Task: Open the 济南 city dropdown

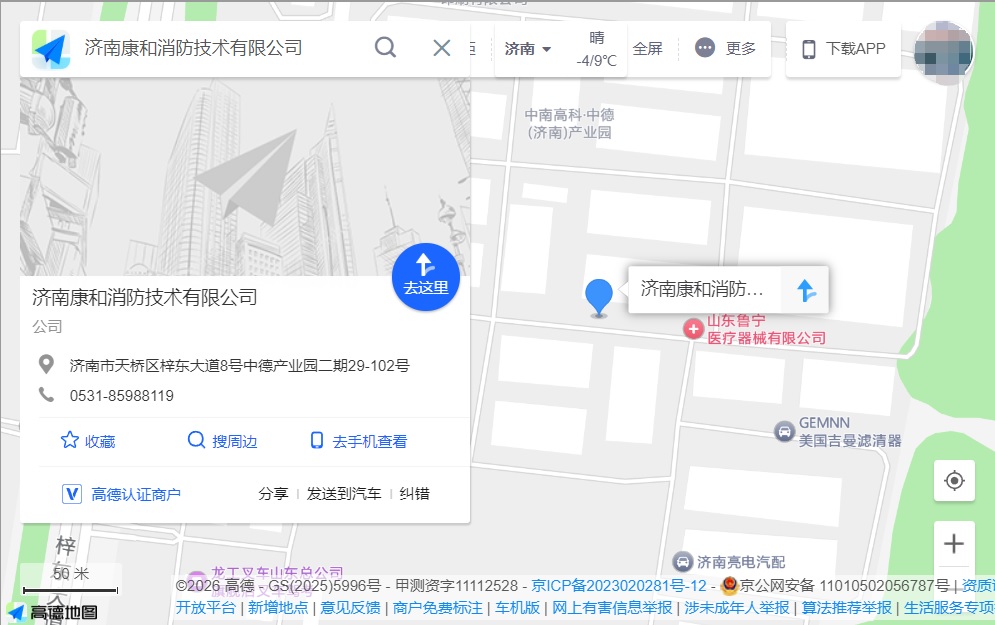Action: click(x=528, y=49)
